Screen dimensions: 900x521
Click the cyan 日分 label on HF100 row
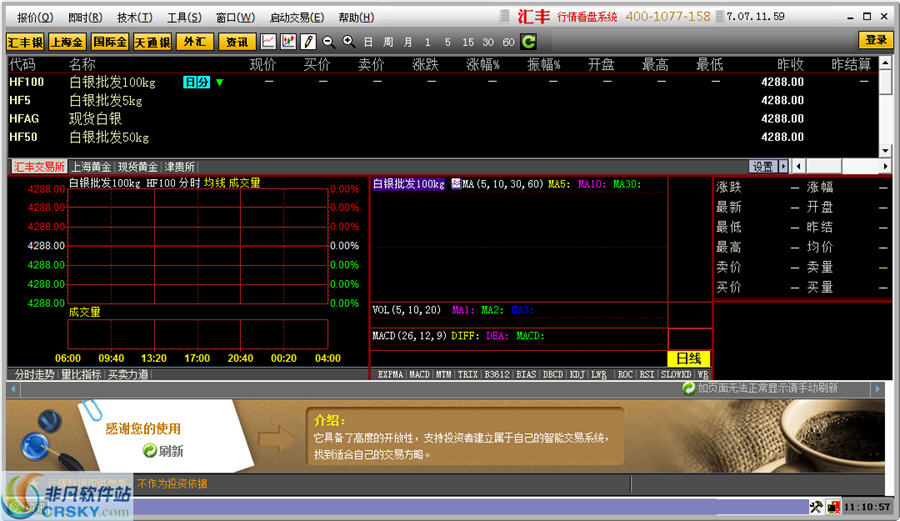point(196,82)
